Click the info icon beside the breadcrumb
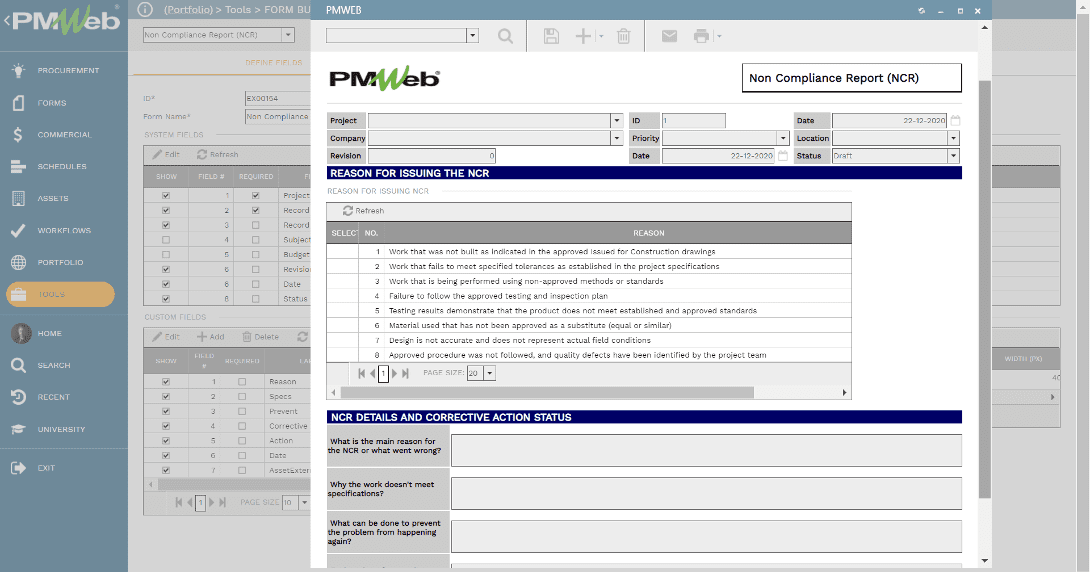Viewport: 1091px width, 572px height. (x=145, y=10)
